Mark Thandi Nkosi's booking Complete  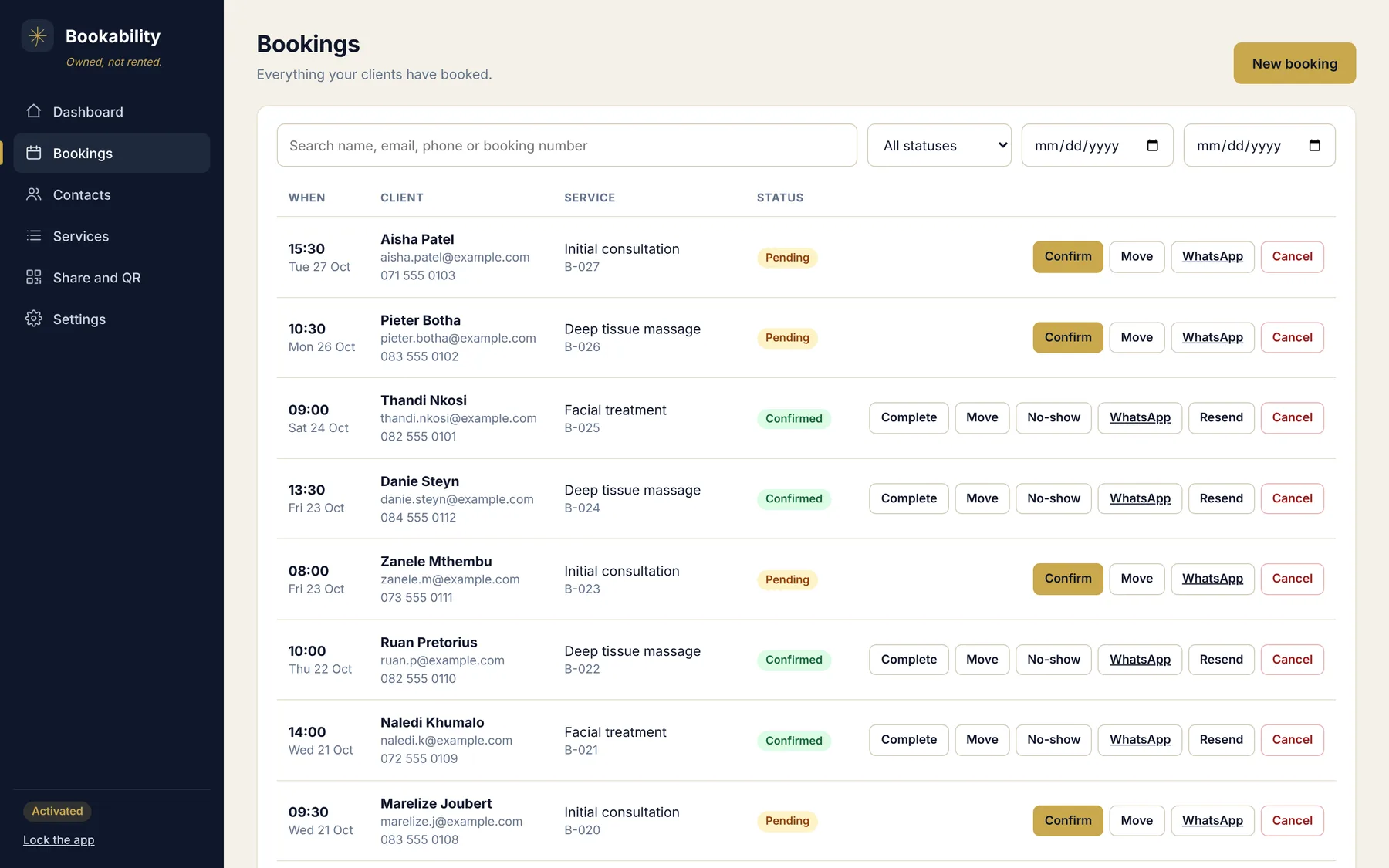point(909,418)
